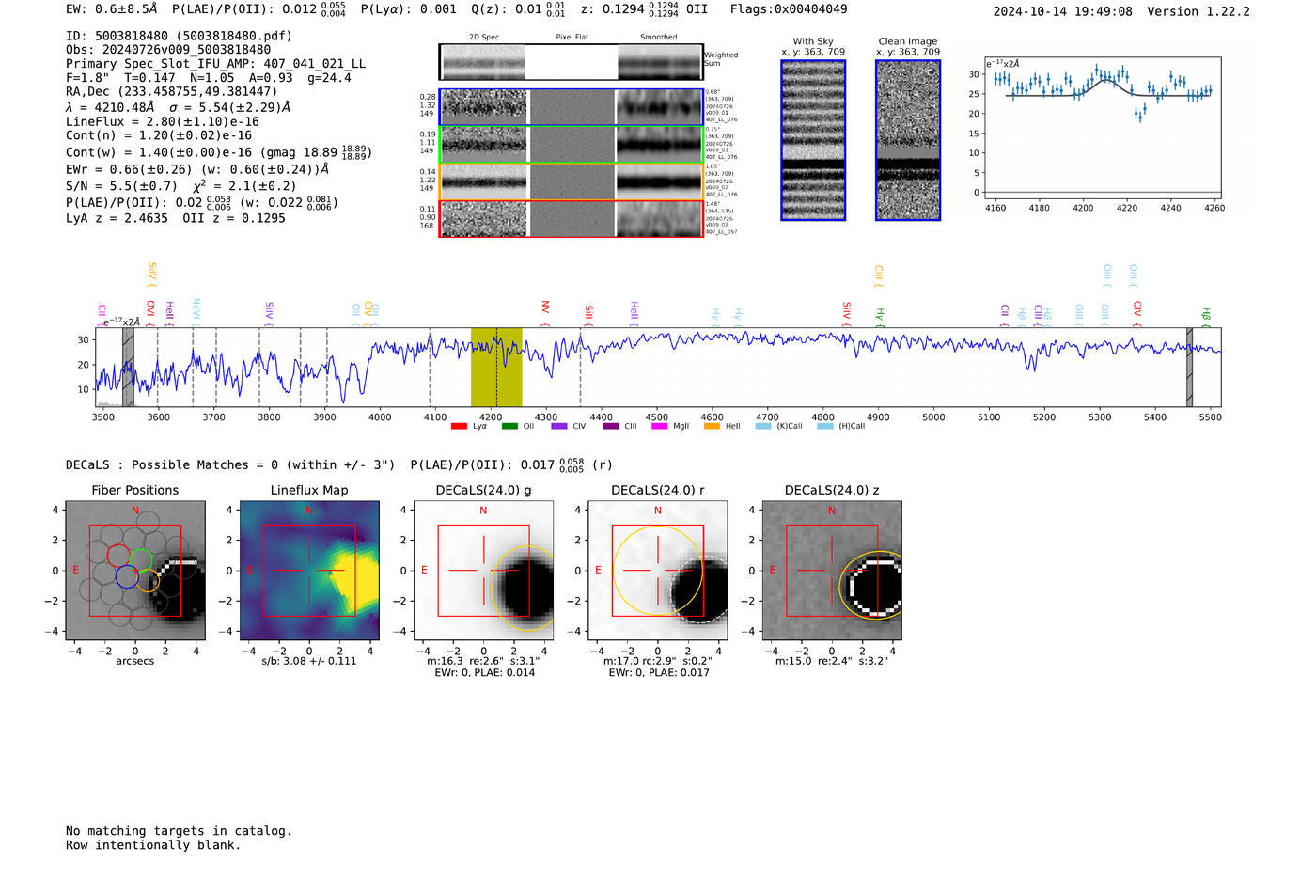Click the purple CIV legend swatch

pyautogui.click(x=559, y=426)
